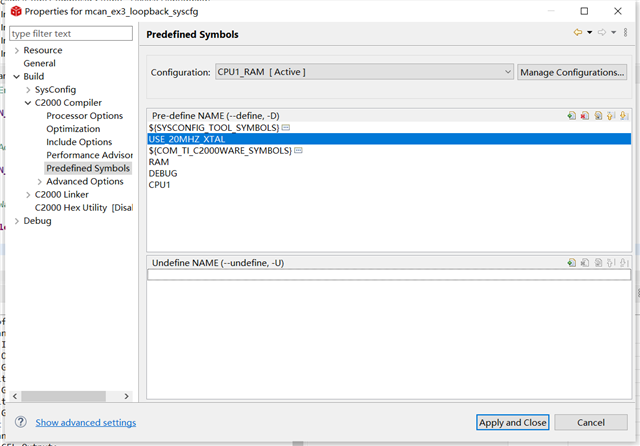Open back history dropdown arrow
Viewport: 640px width, 446px height.
point(589,33)
